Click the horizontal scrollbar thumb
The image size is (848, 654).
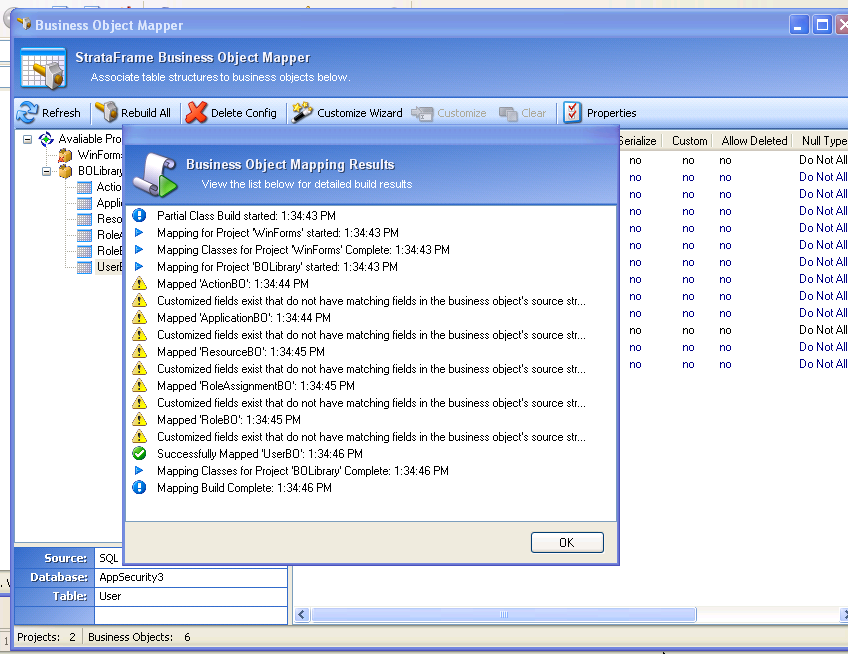504,615
